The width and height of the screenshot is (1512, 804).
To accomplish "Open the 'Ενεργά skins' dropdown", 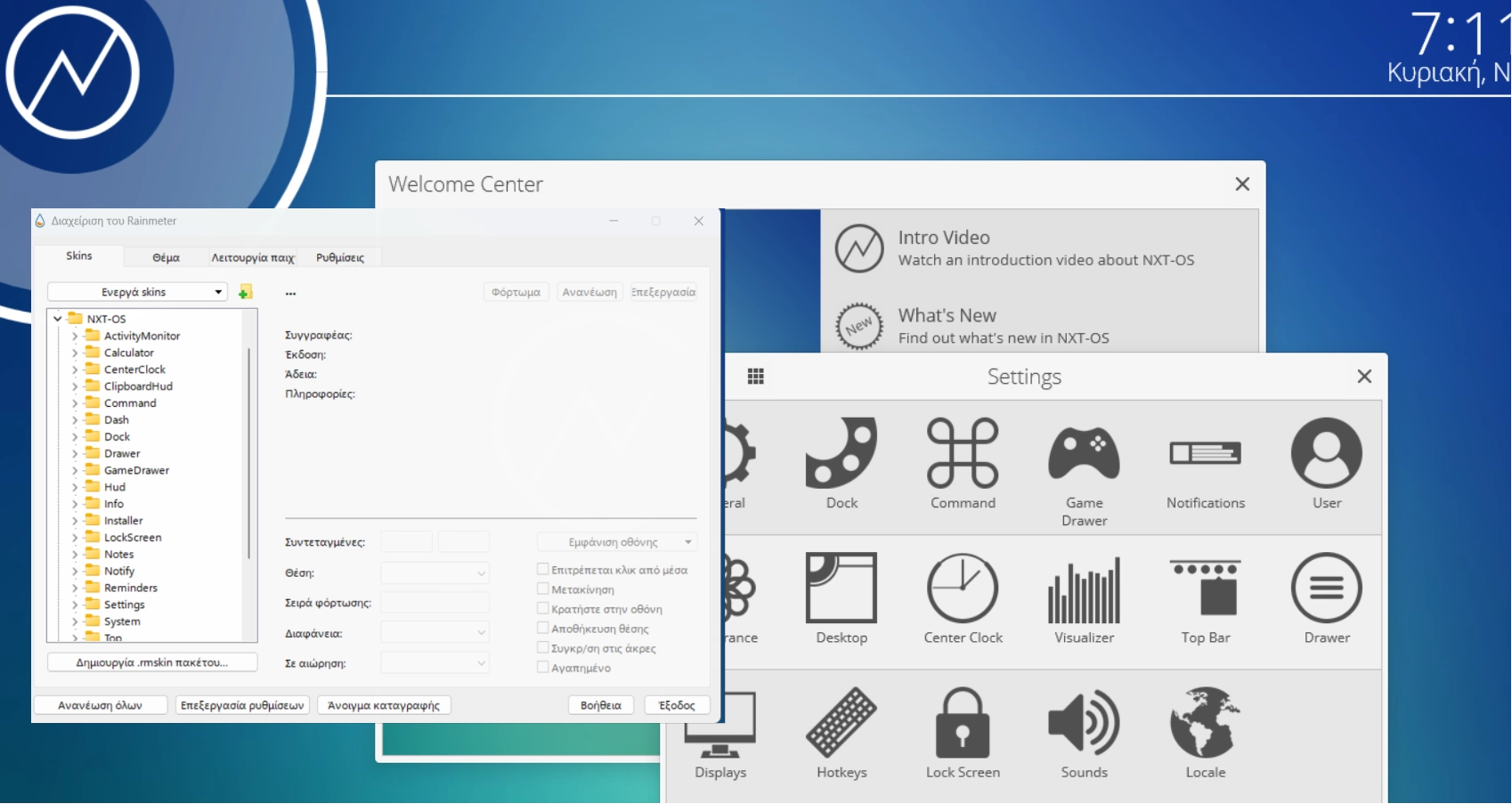I will pyautogui.click(x=138, y=292).
